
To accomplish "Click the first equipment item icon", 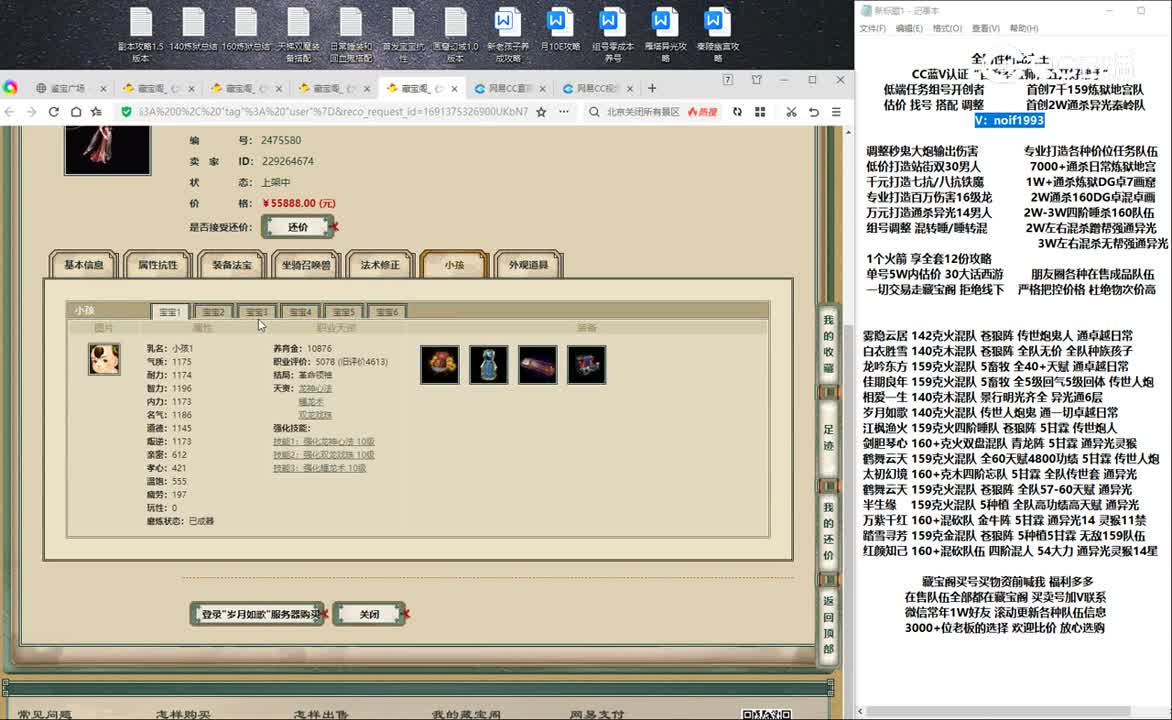I will (x=440, y=365).
